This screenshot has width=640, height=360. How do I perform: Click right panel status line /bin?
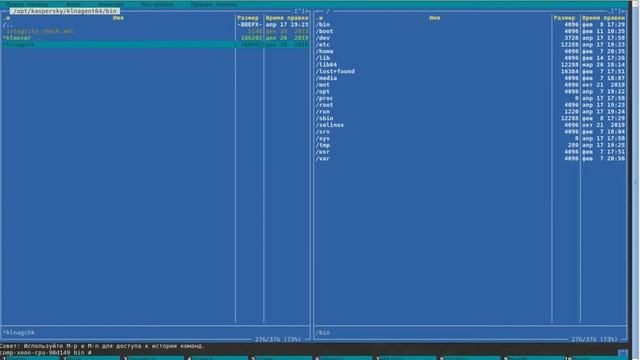(x=322, y=333)
